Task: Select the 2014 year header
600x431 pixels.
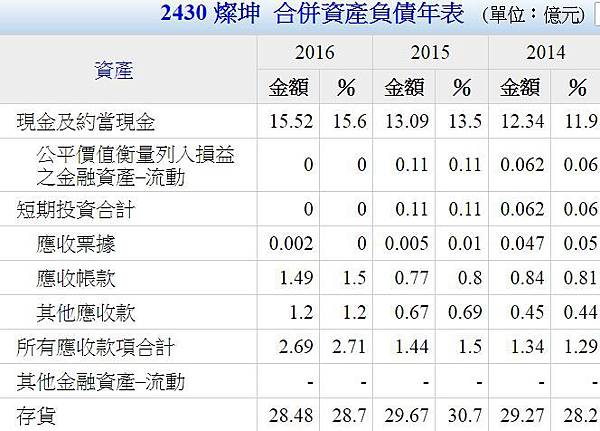Action: [x=546, y=52]
